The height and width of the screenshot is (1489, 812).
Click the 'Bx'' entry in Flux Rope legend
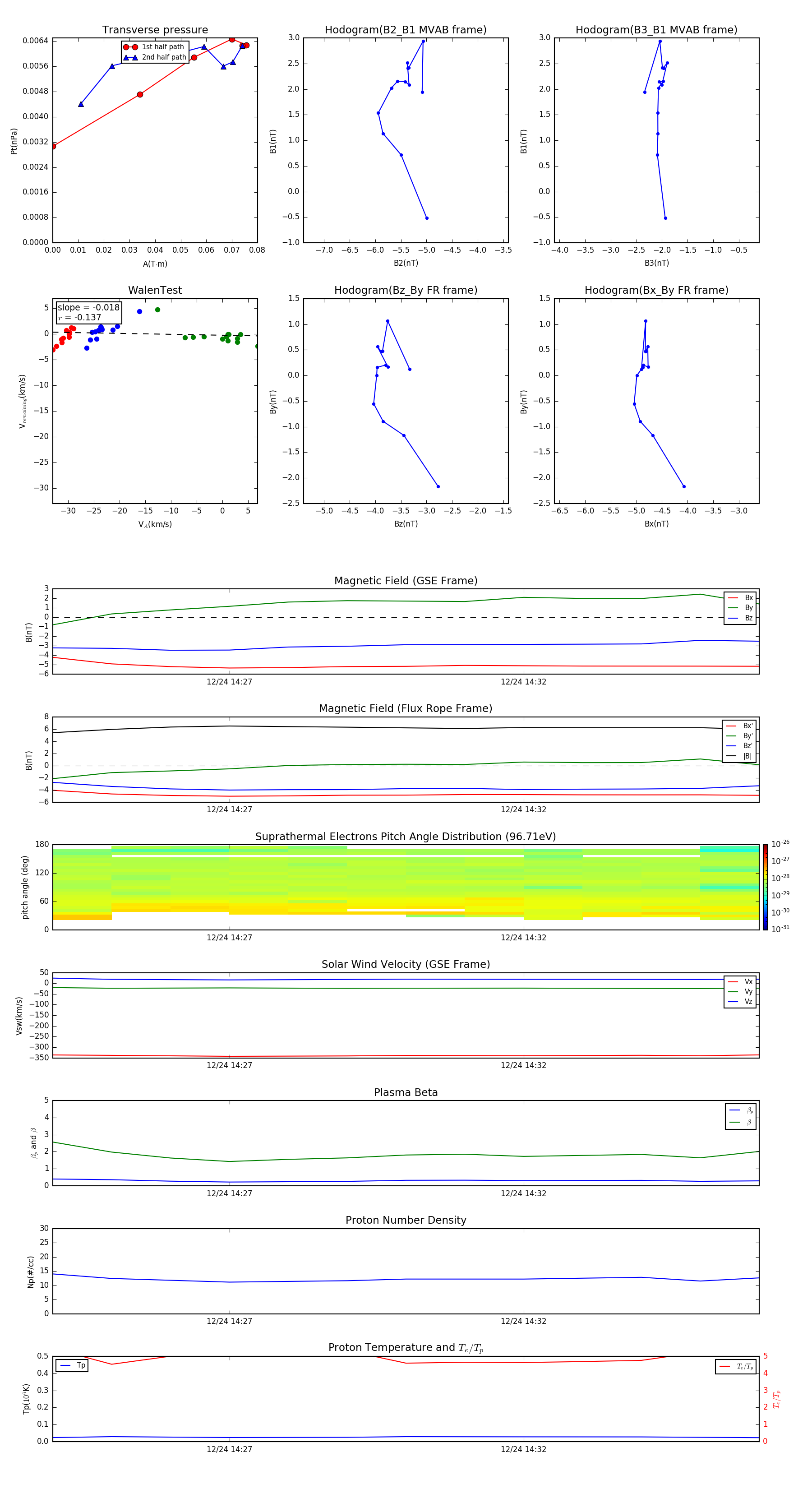click(x=739, y=726)
